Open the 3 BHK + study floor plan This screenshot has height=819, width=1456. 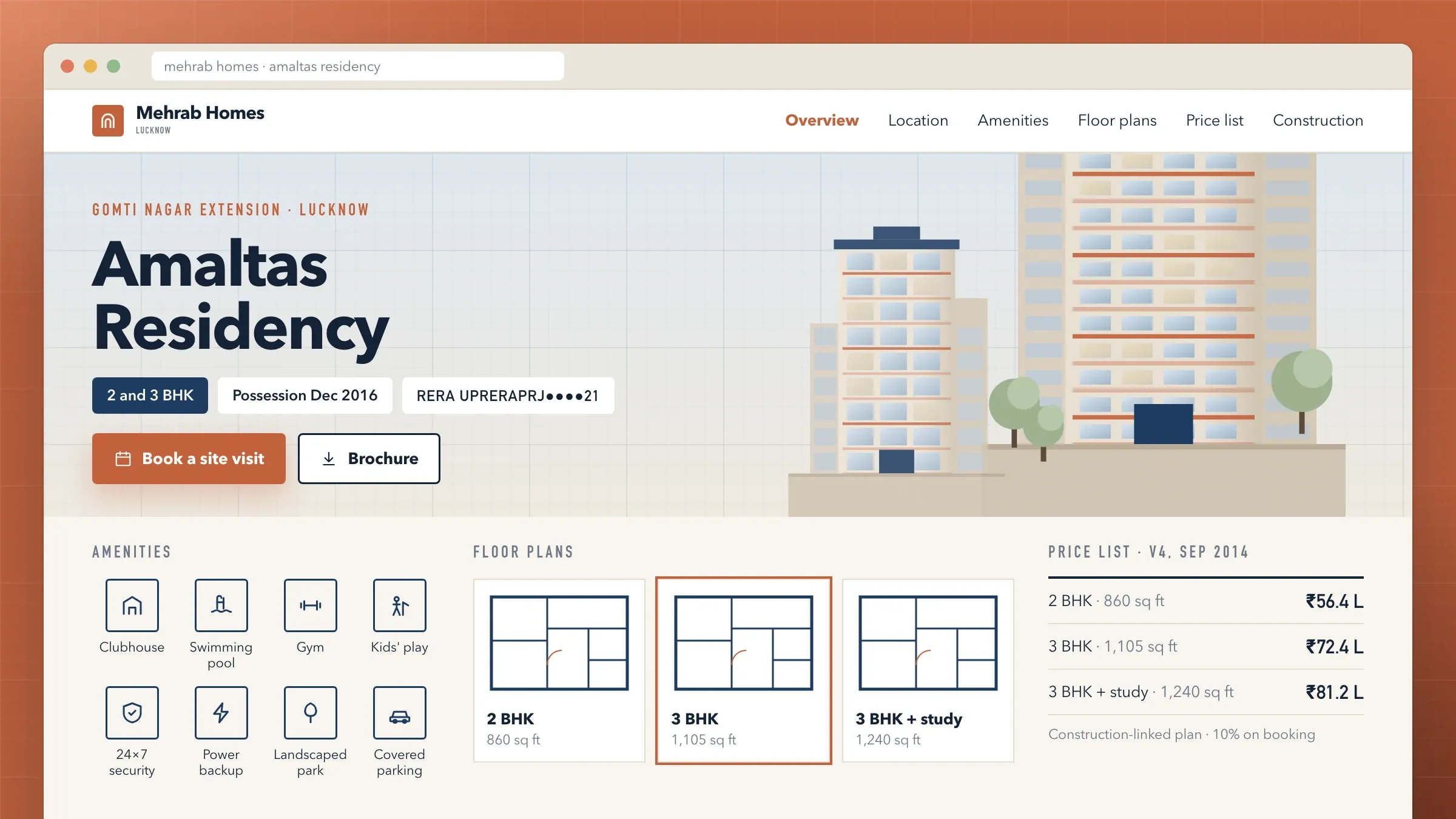click(x=928, y=670)
